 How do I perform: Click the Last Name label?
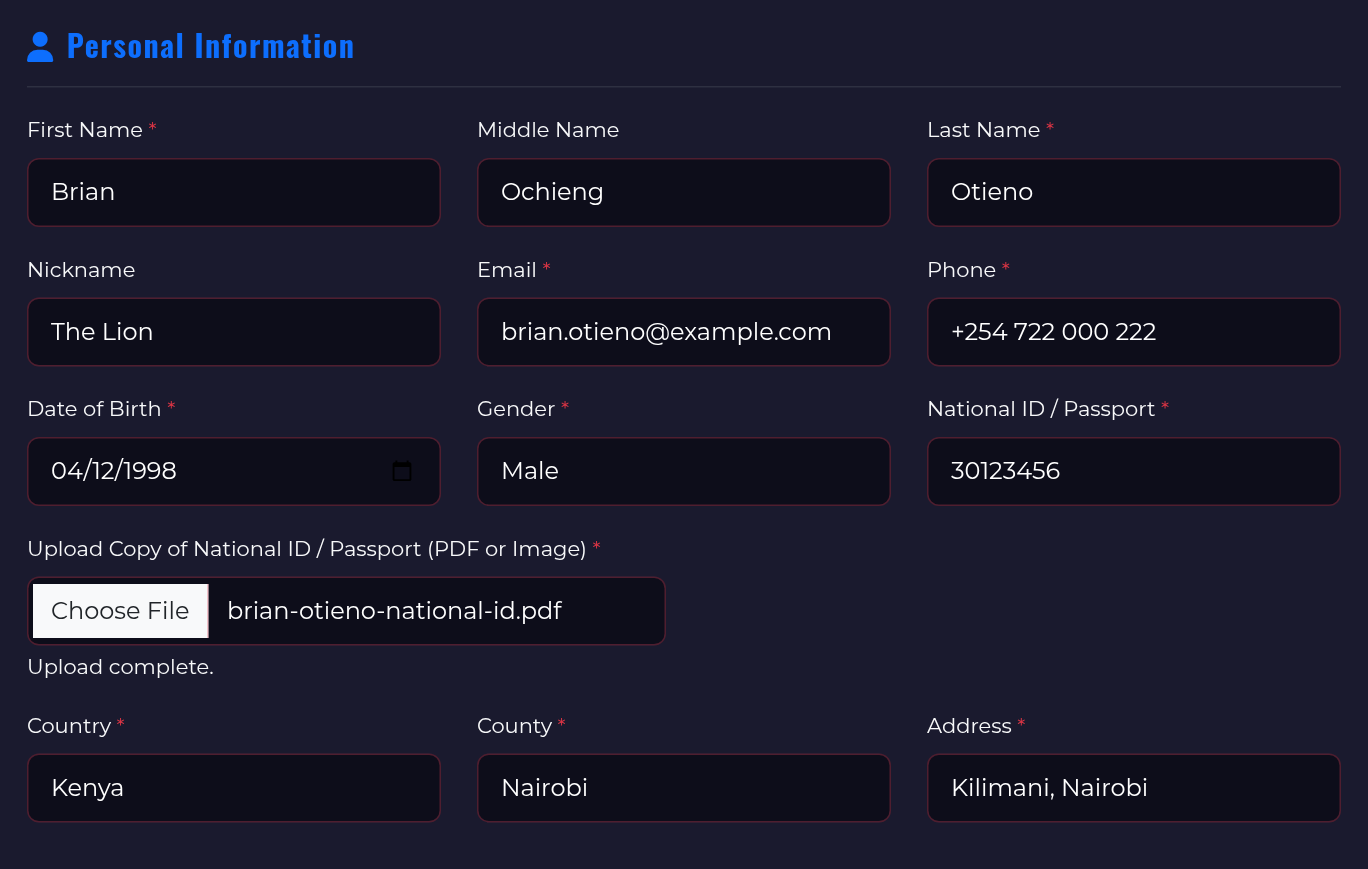tap(984, 130)
